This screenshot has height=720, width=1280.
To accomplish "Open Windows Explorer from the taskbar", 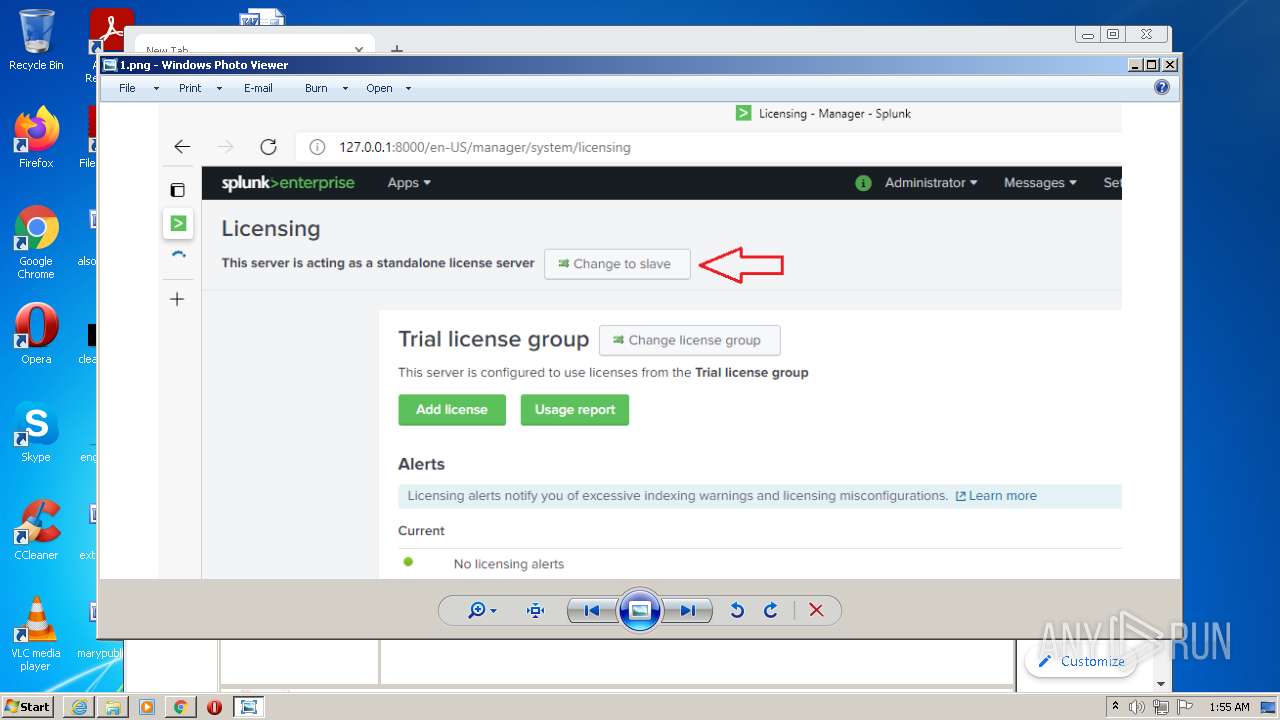I will tap(113, 707).
